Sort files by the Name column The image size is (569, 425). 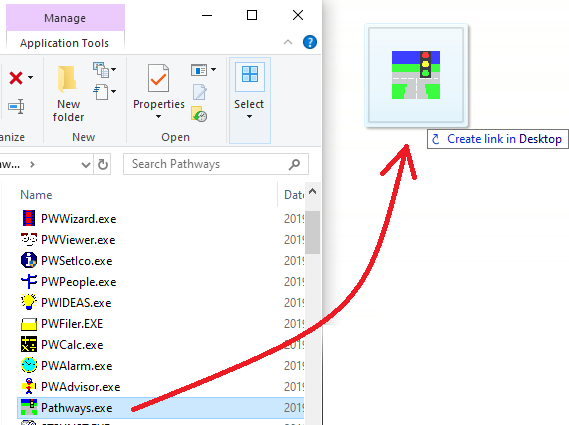tap(36, 195)
